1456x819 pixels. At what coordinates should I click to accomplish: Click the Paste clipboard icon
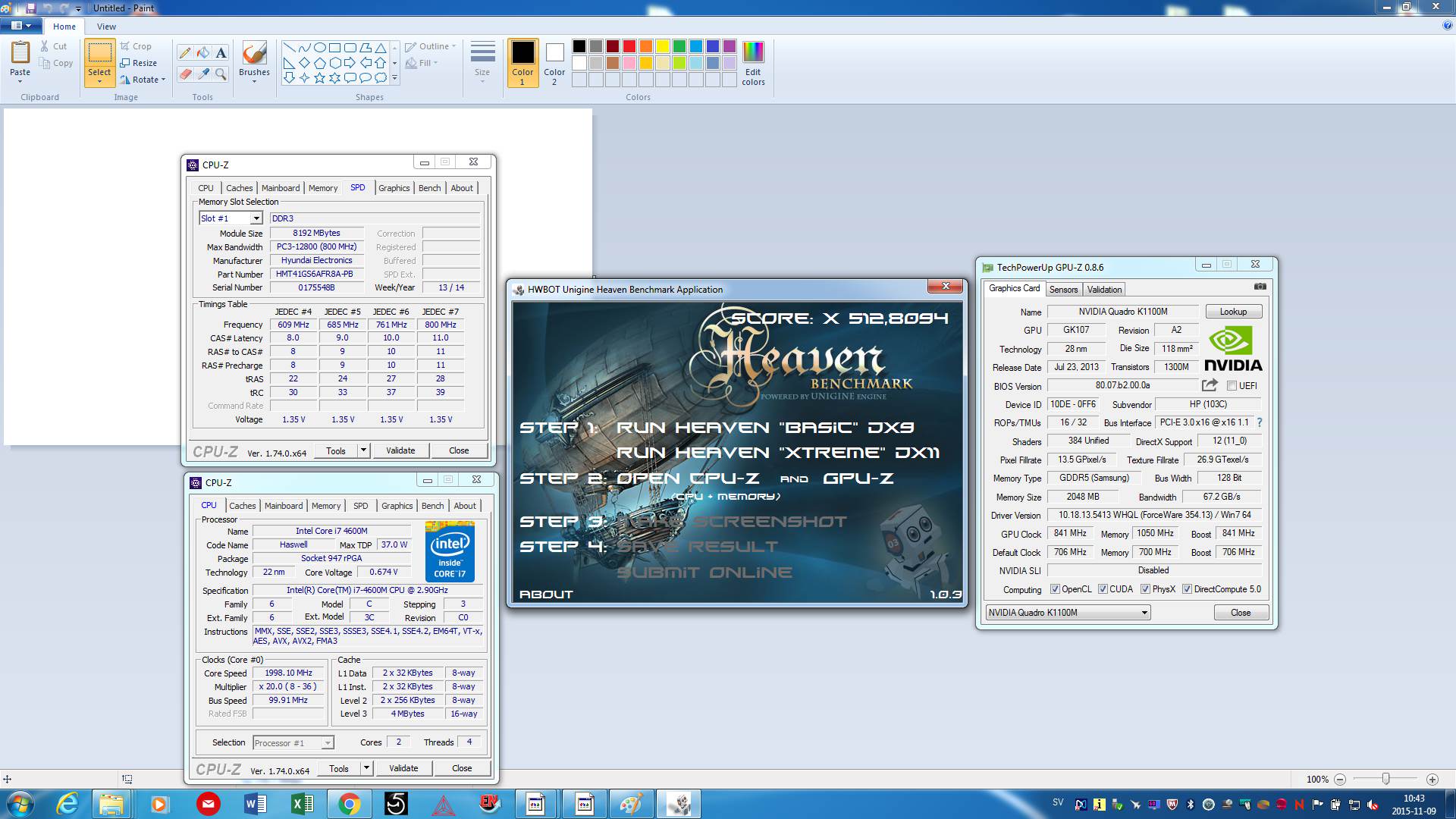click(20, 54)
